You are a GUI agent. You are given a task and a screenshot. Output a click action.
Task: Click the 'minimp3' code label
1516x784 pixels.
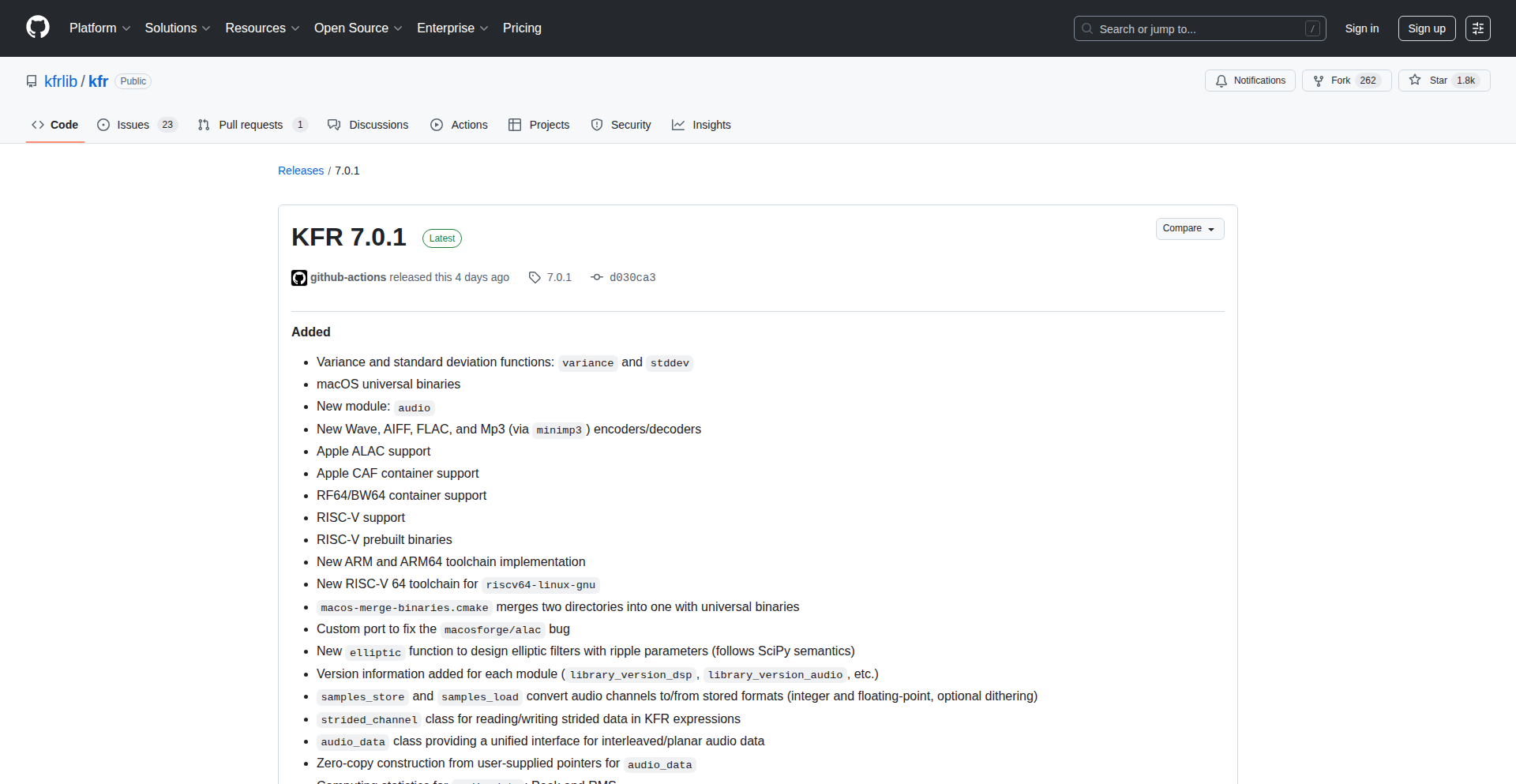[x=559, y=430]
